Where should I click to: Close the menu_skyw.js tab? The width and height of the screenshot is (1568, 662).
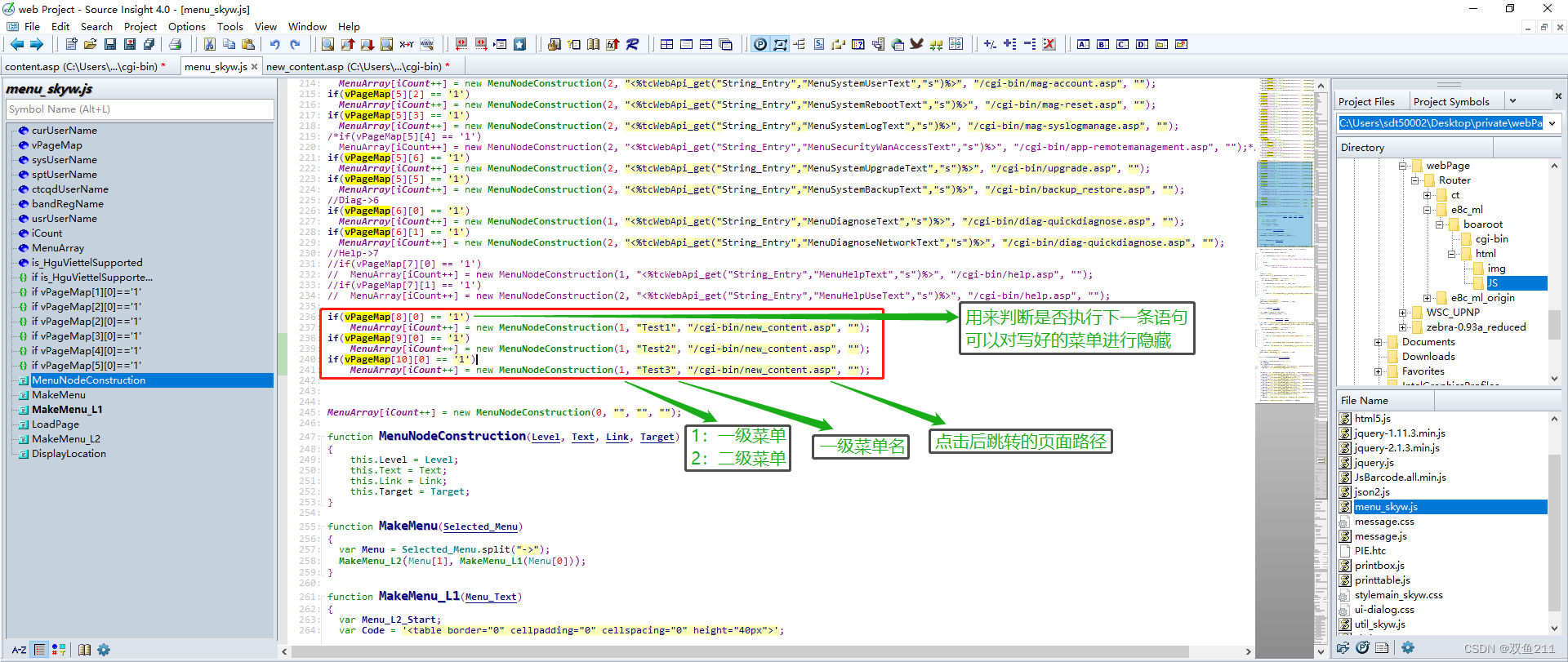[254, 67]
